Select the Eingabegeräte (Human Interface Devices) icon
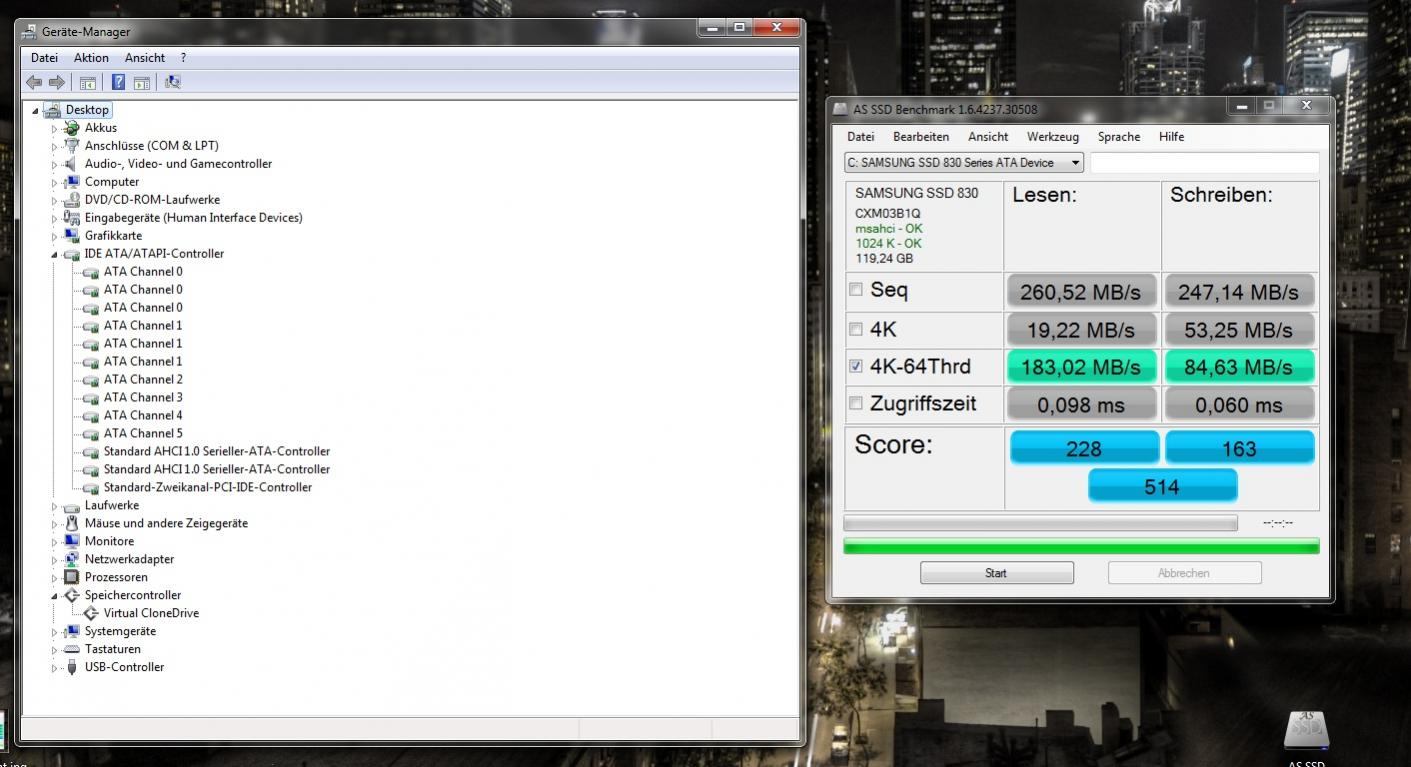This screenshot has height=767, width=1411. 71,218
